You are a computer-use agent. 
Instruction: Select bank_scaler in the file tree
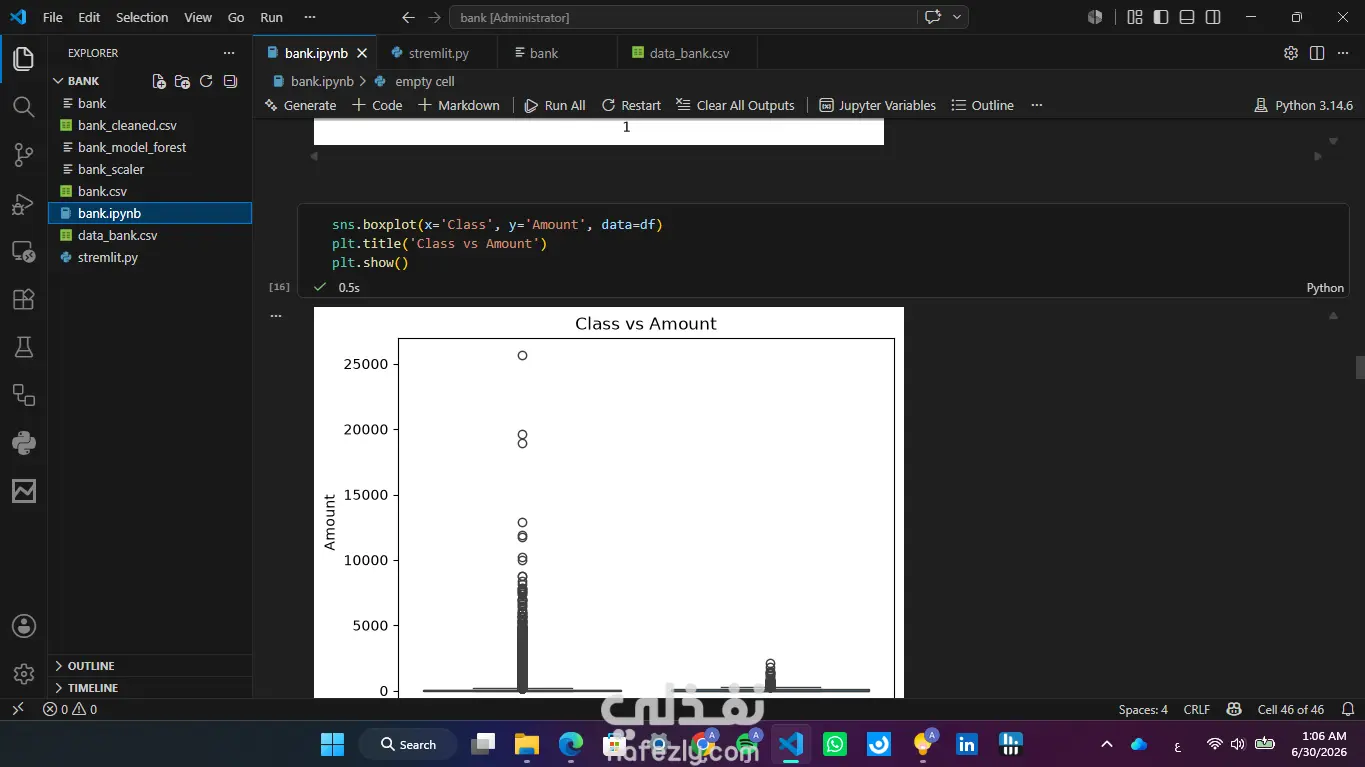pyautogui.click(x=150, y=169)
